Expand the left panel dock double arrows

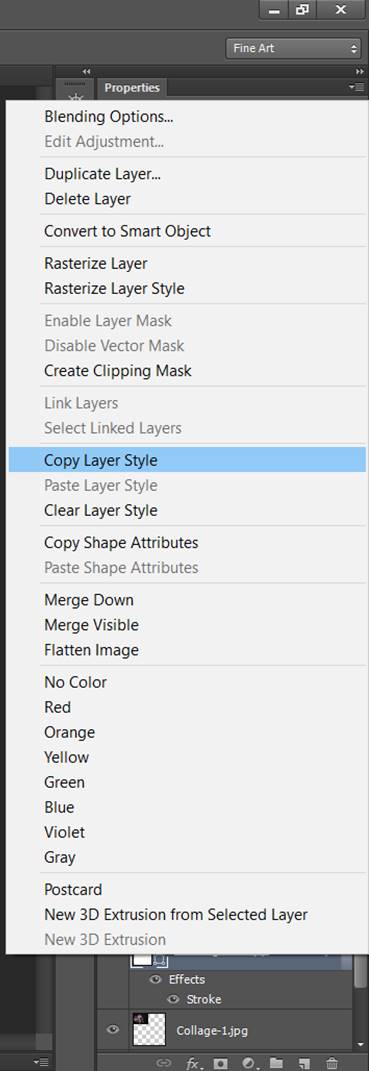[x=86, y=71]
